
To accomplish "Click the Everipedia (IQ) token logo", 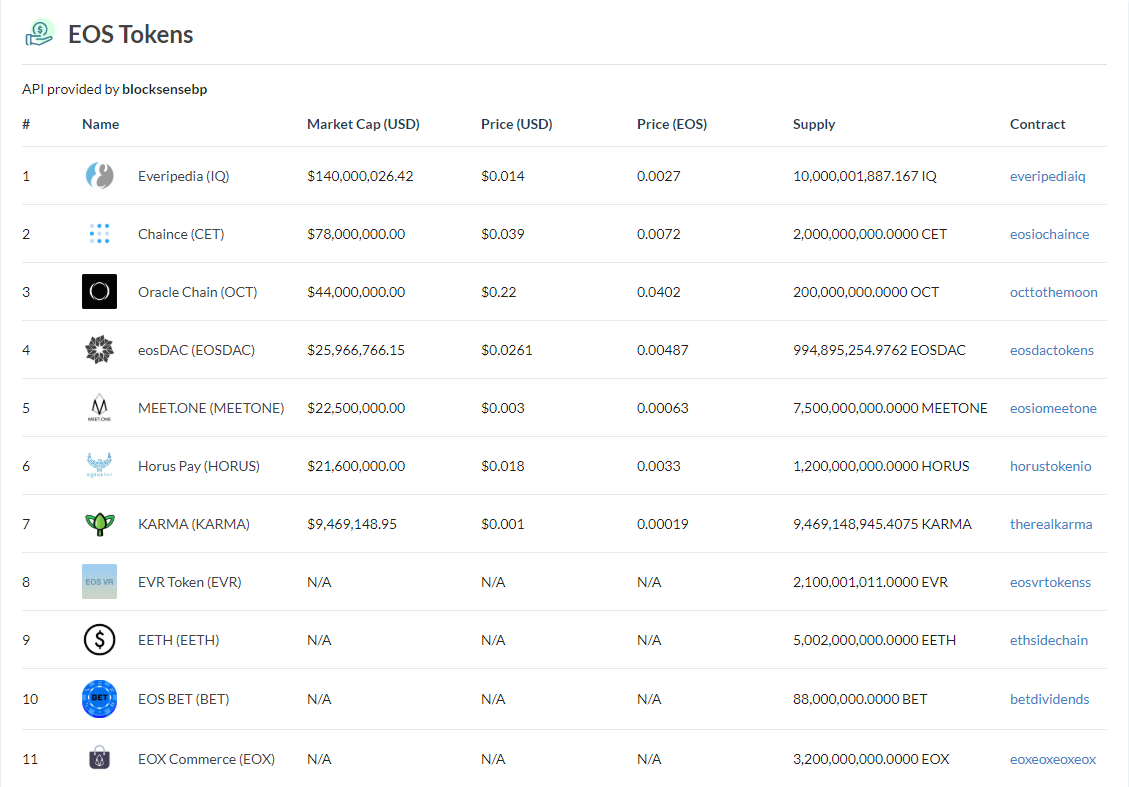I will tap(99, 176).
